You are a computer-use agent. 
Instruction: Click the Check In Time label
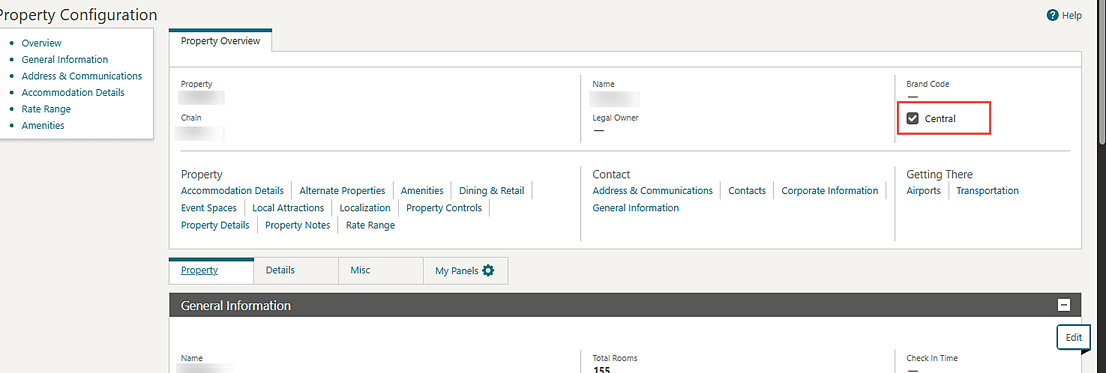click(x=932, y=358)
